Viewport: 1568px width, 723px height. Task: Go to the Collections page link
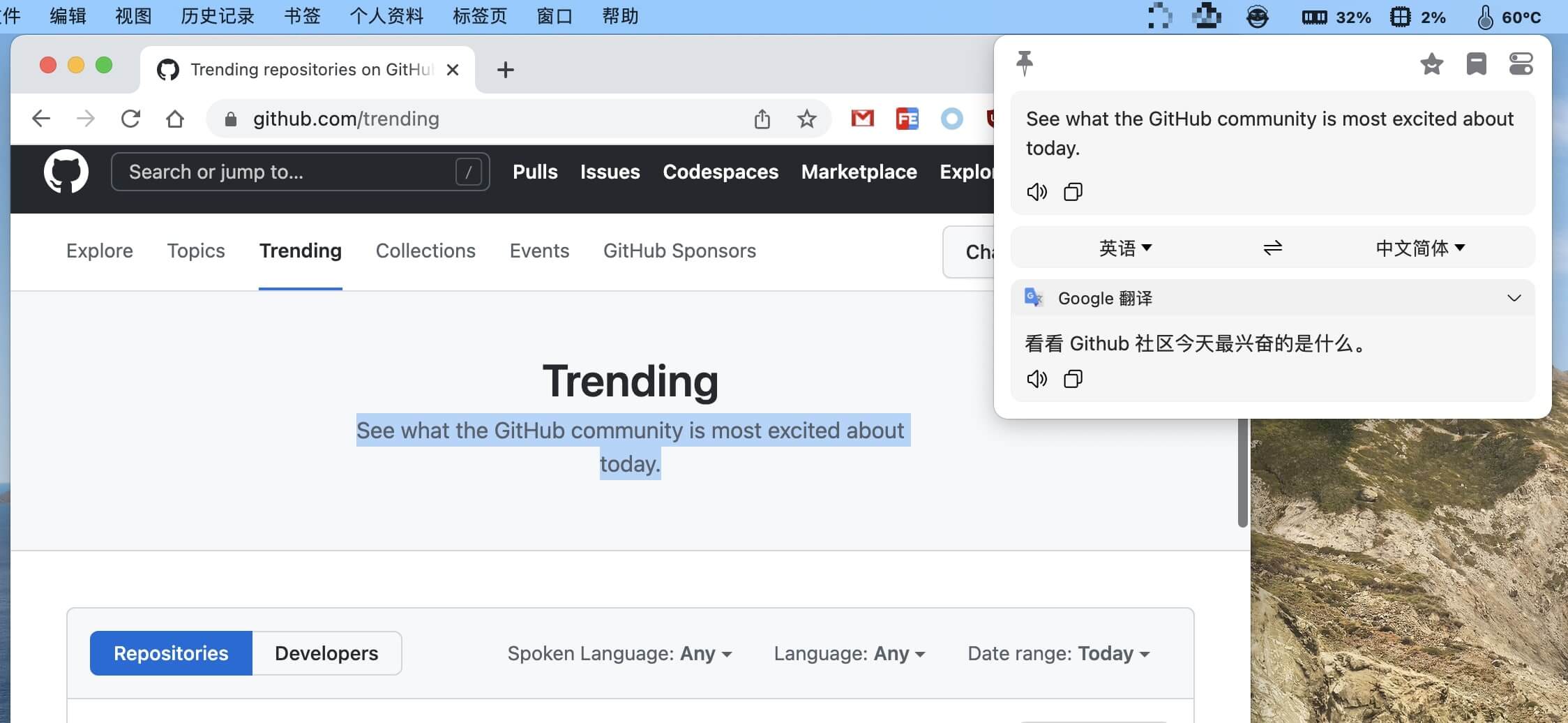425,251
